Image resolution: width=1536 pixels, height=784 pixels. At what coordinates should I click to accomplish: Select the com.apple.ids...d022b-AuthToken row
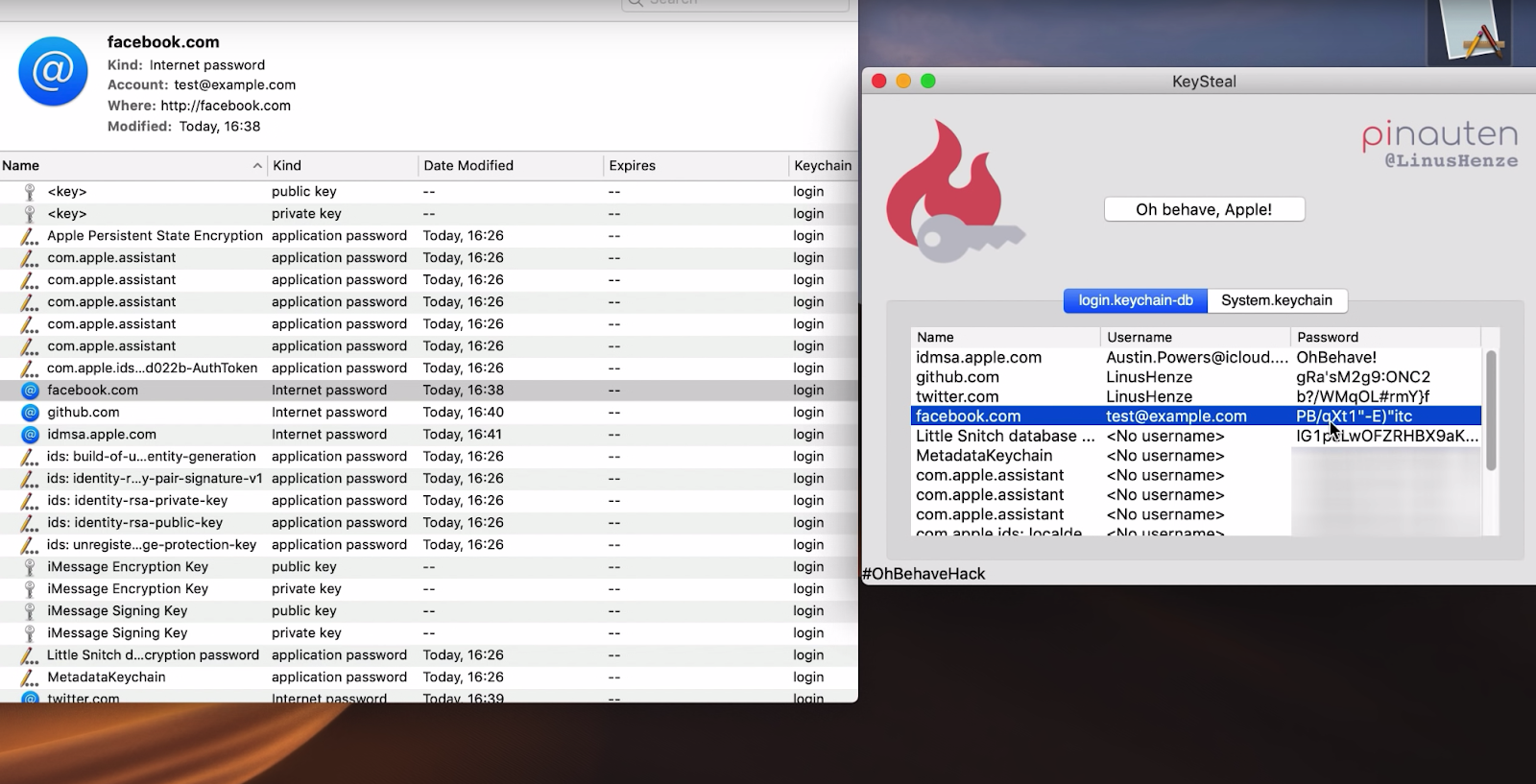click(x=428, y=368)
